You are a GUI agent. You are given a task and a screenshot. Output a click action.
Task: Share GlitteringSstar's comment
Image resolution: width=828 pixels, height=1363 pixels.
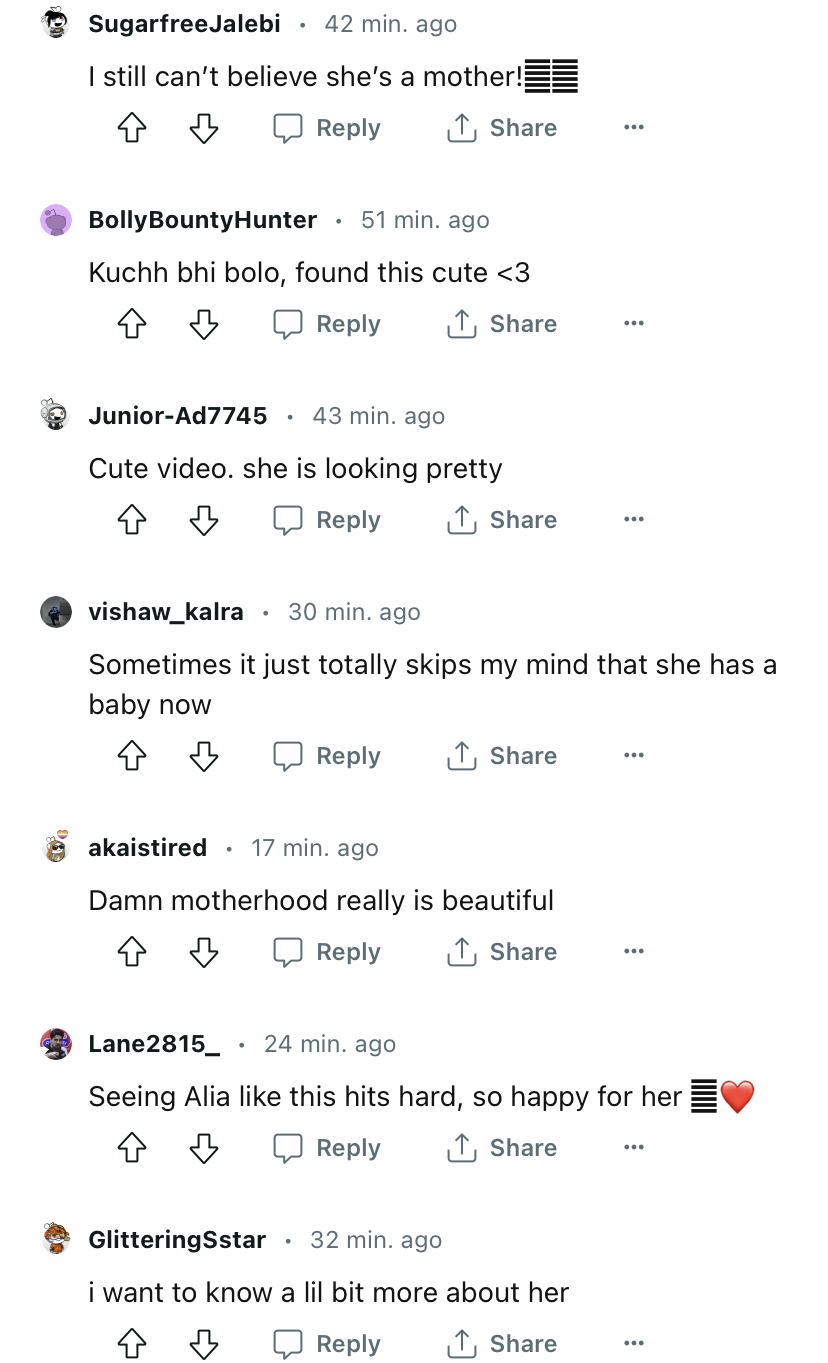(502, 1344)
